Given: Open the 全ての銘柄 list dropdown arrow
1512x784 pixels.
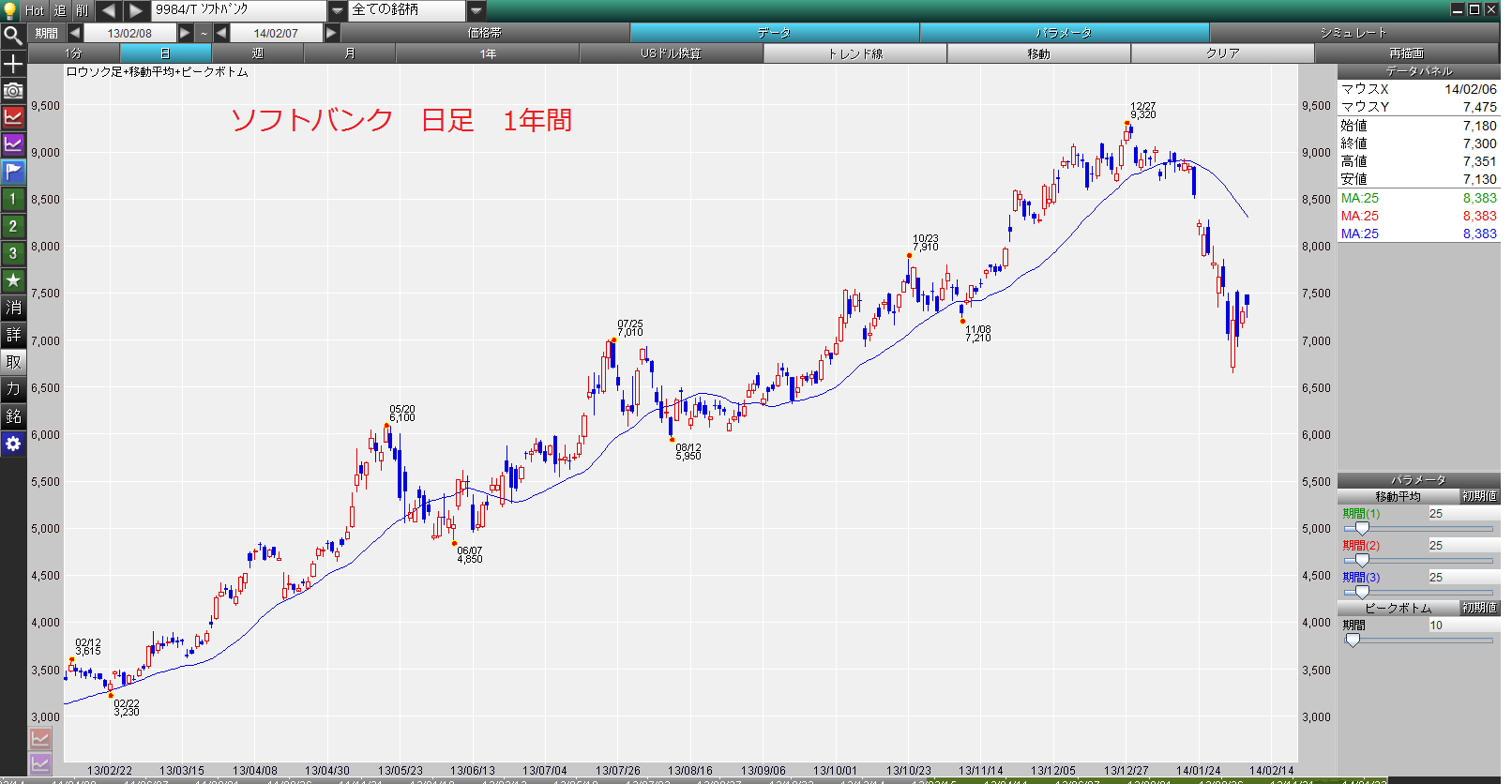Looking at the screenshot, I should 476,10.
